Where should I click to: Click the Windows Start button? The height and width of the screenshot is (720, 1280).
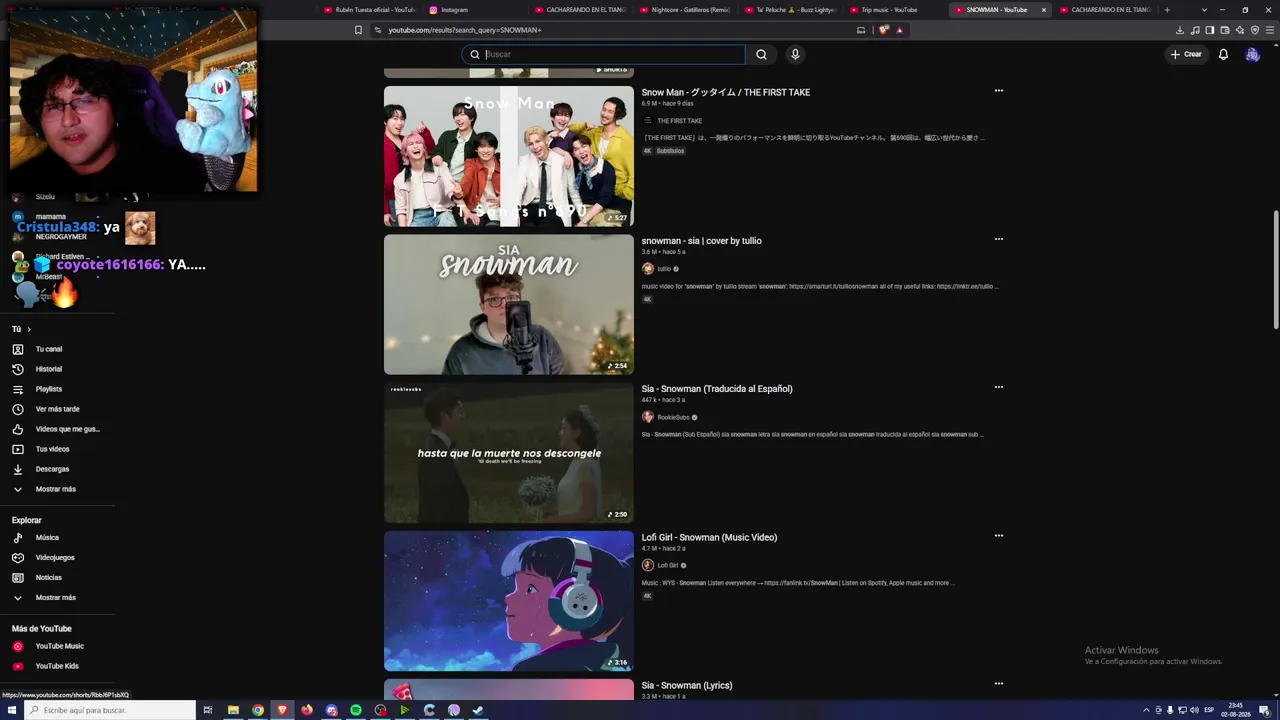[x=12, y=710]
